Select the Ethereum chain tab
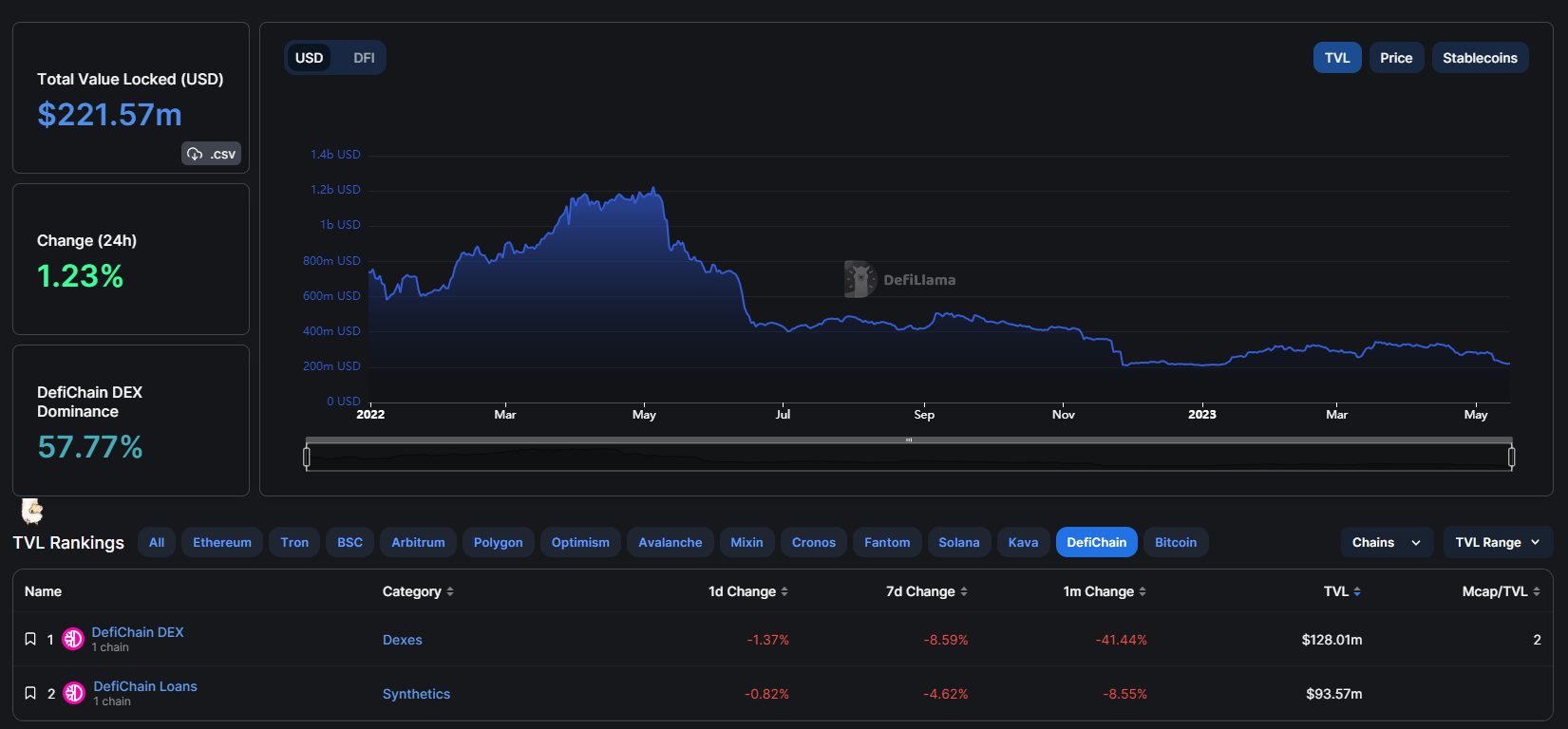The image size is (1568, 729). (222, 542)
